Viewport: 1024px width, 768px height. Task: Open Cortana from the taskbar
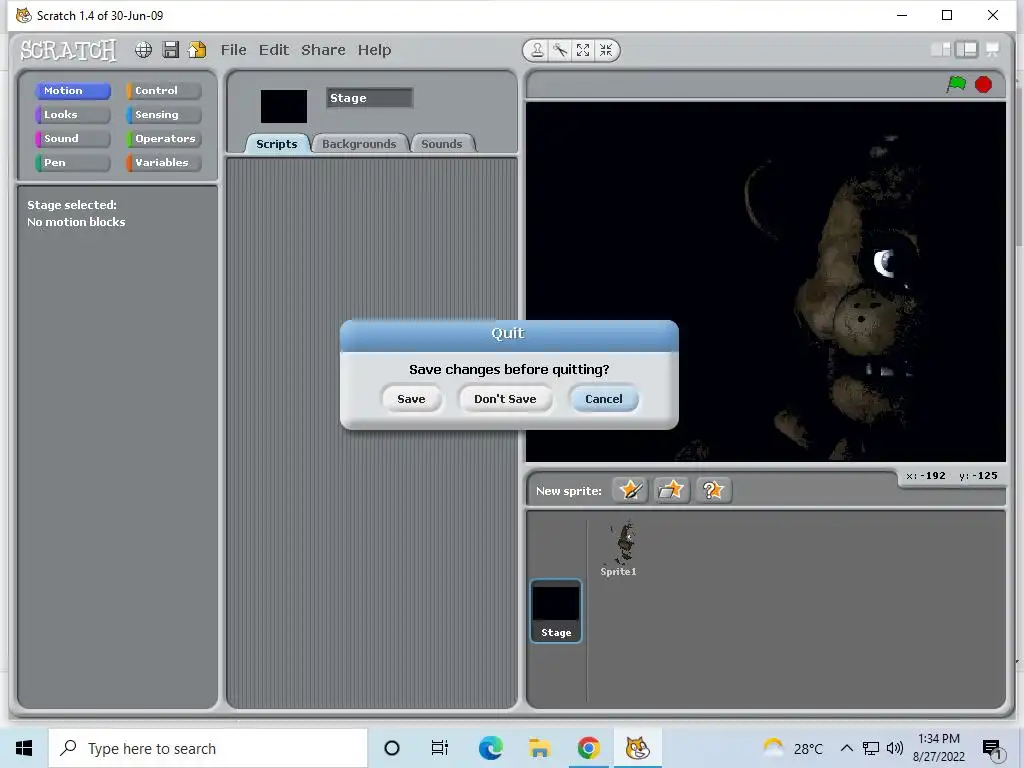click(x=392, y=748)
